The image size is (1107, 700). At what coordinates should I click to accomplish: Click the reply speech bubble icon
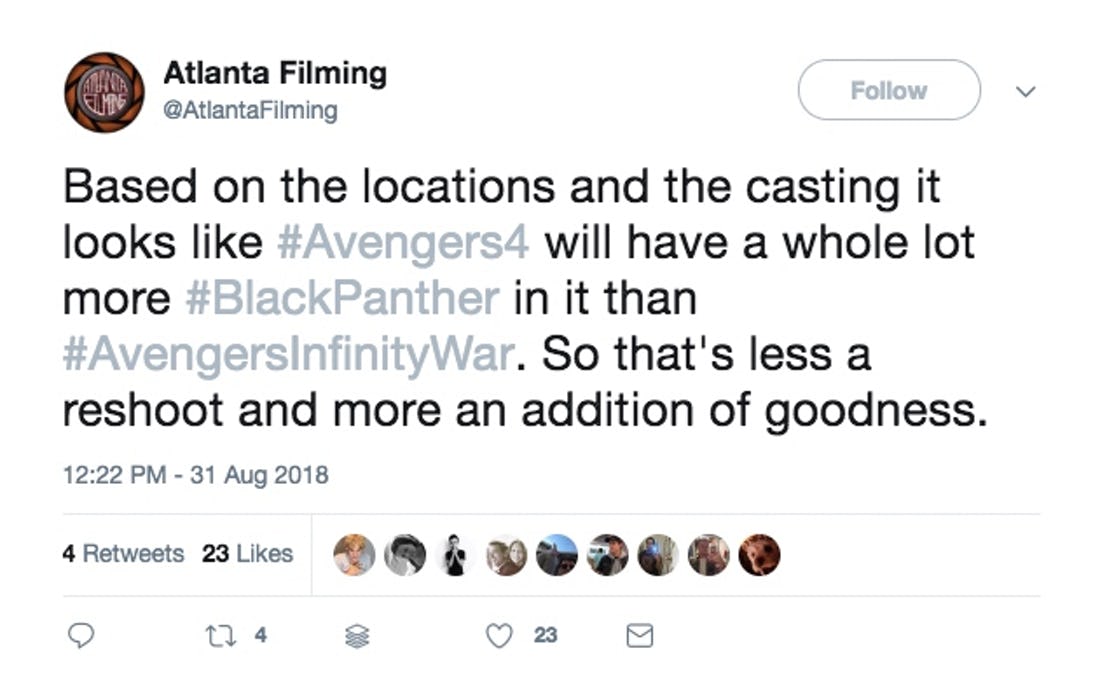83,635
